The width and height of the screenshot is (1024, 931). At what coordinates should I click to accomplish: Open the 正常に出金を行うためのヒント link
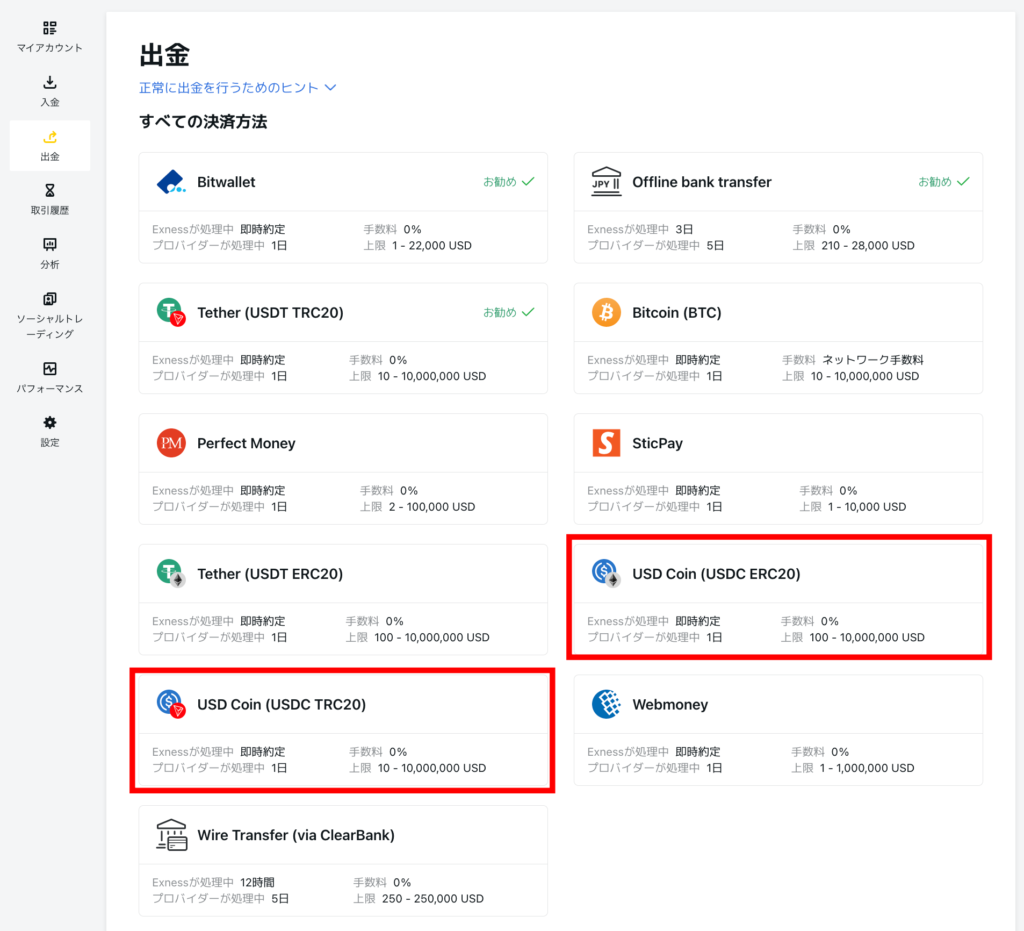pyautogui.click(x=229, y=87)
